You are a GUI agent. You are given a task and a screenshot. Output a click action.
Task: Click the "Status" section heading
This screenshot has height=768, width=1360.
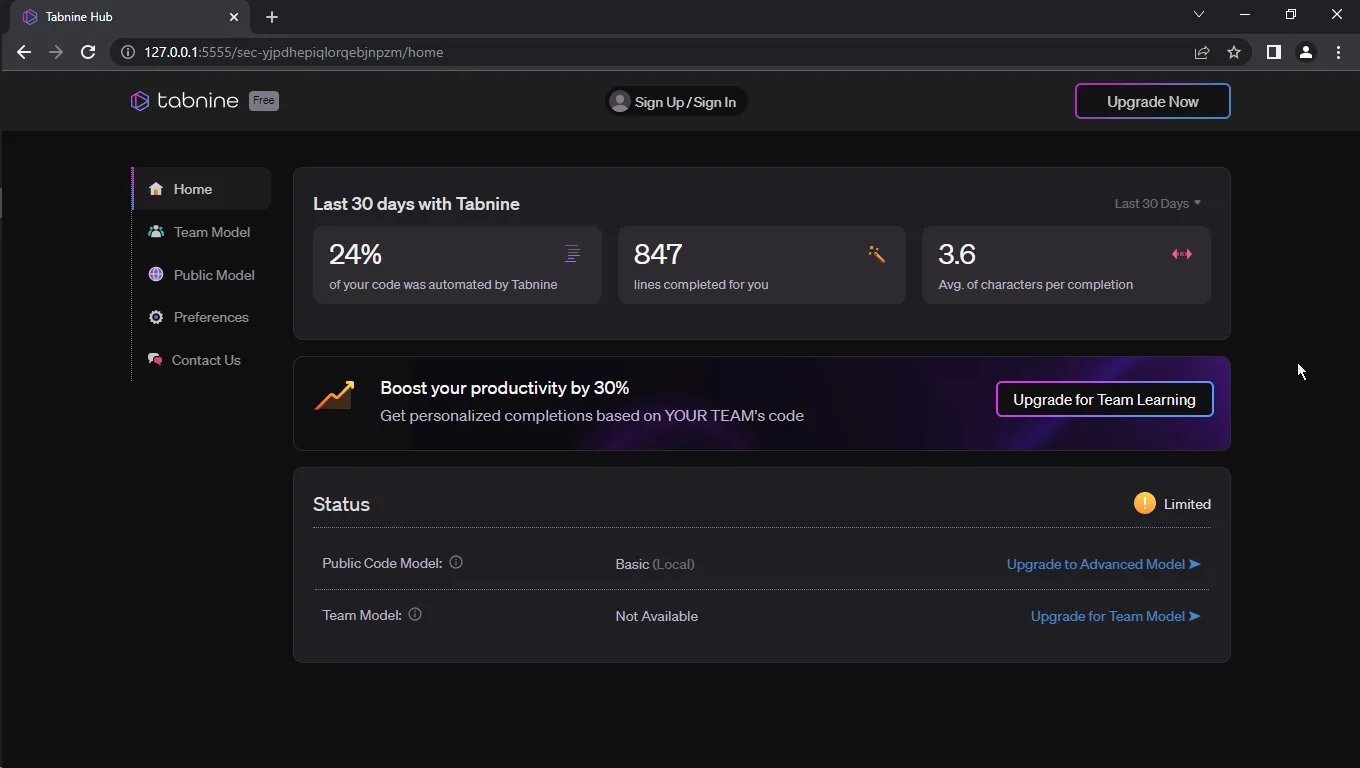tap(341, 504)
